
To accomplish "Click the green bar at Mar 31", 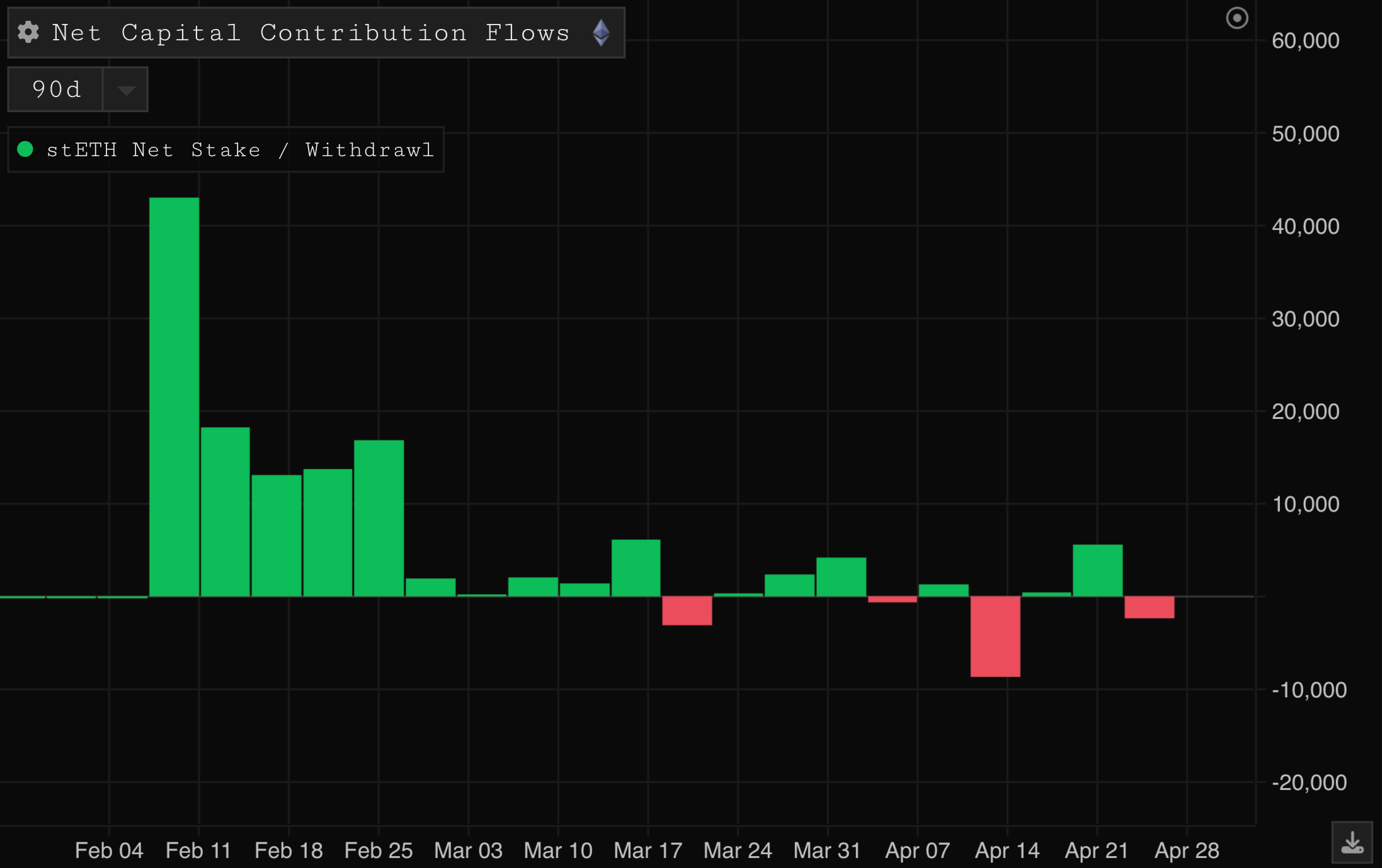I will 841,577.
